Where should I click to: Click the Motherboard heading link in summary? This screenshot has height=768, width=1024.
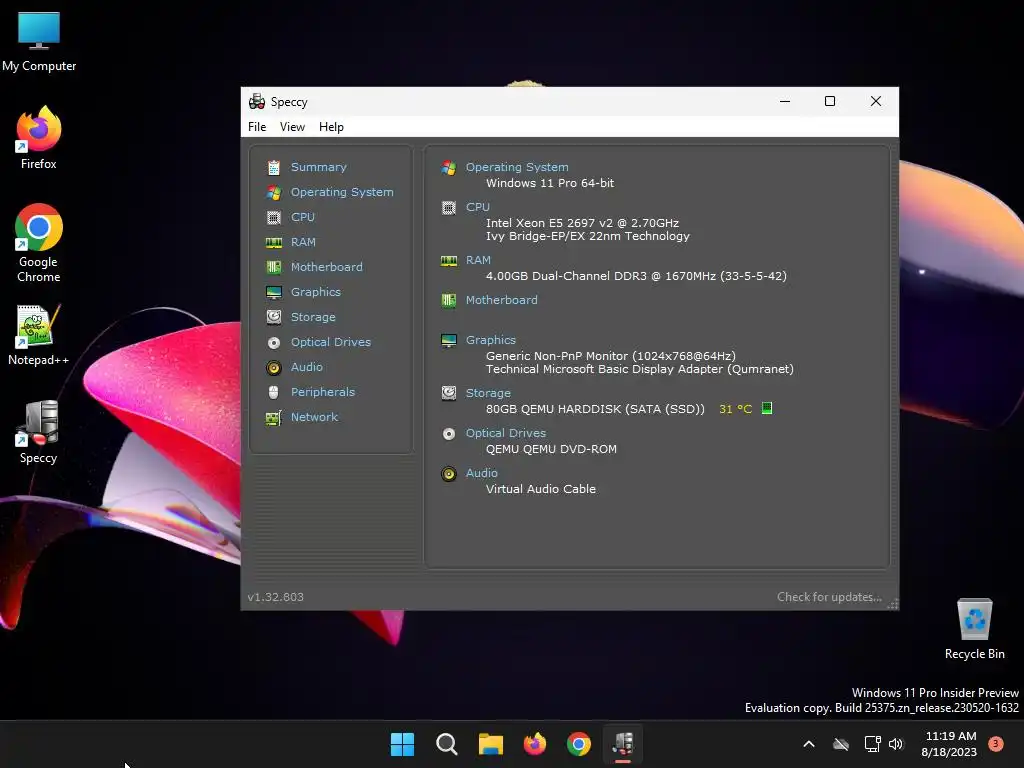(x=502, y=300)
